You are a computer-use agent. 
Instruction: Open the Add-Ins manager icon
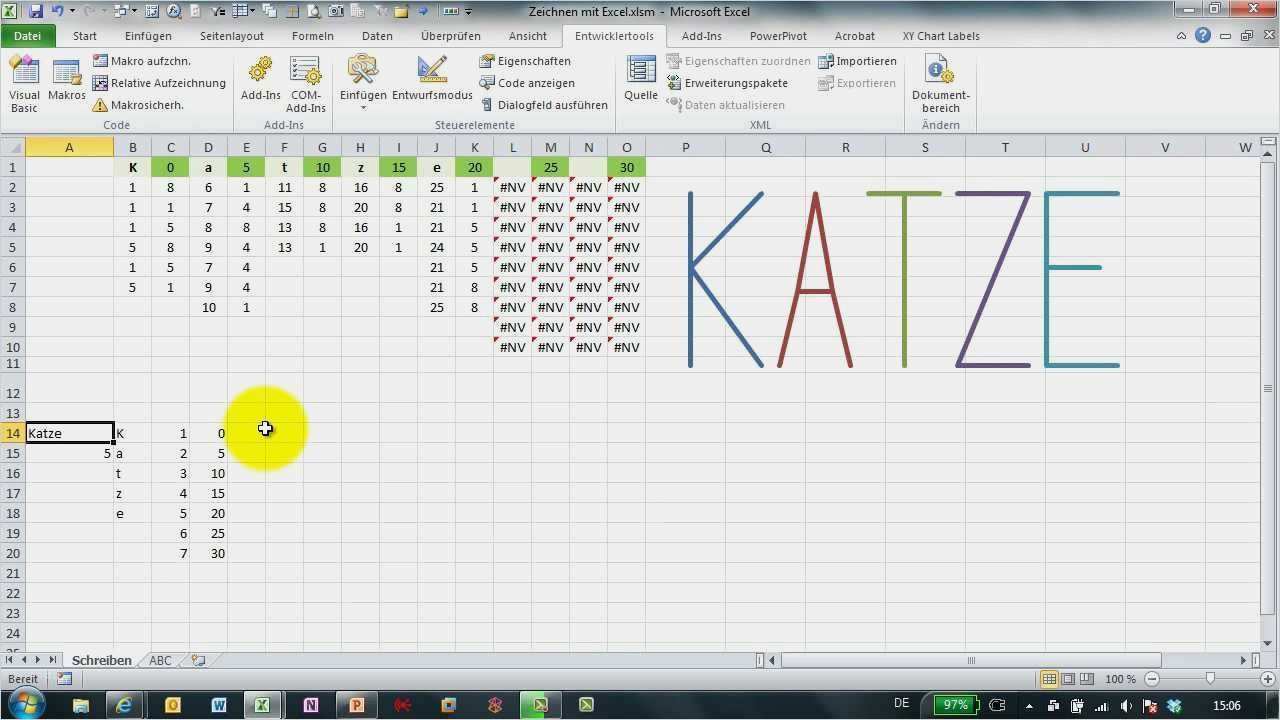click(x=260, y=81)
